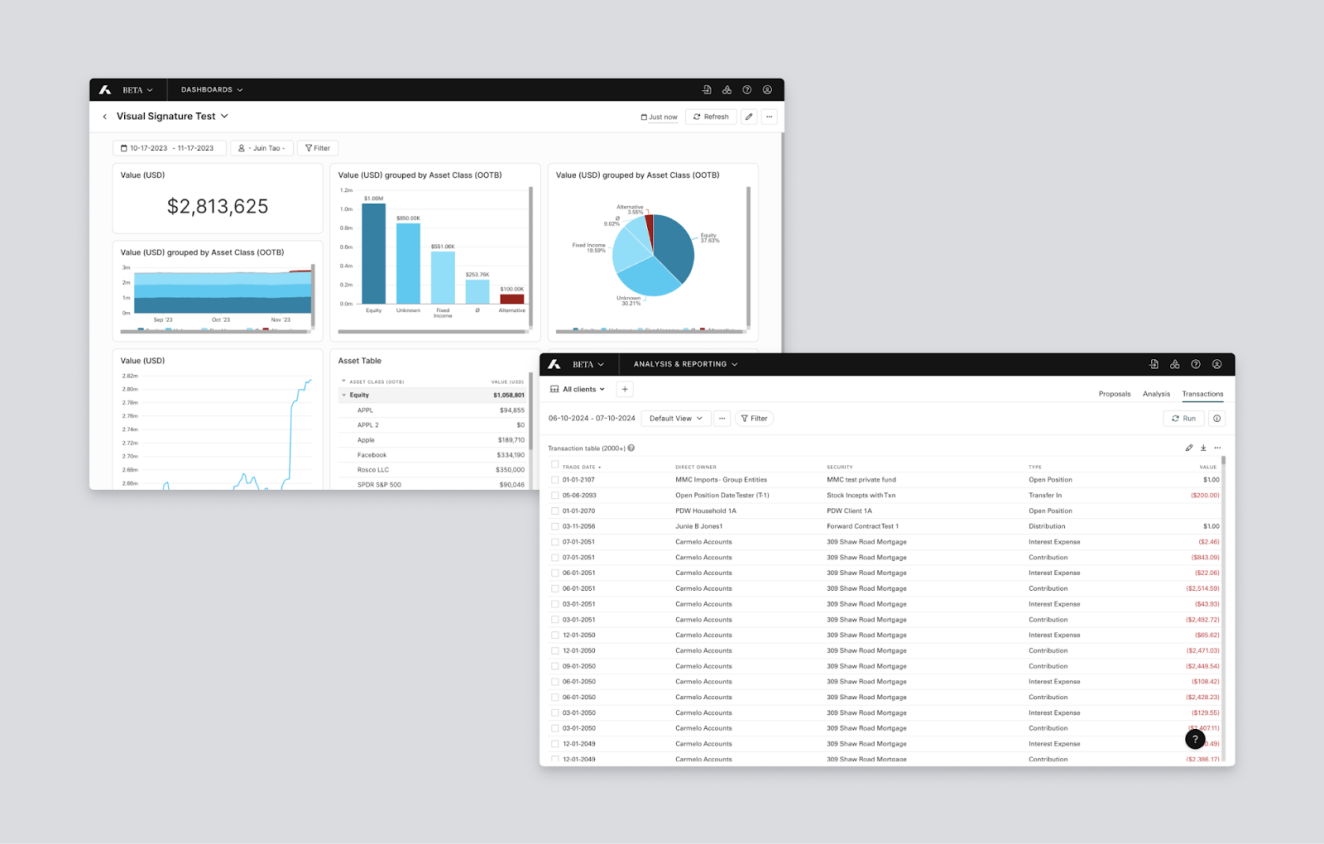Toggle the select-all checkbox in the table header
This screenshot has width=1324, height=844.
tap(555, 465)
